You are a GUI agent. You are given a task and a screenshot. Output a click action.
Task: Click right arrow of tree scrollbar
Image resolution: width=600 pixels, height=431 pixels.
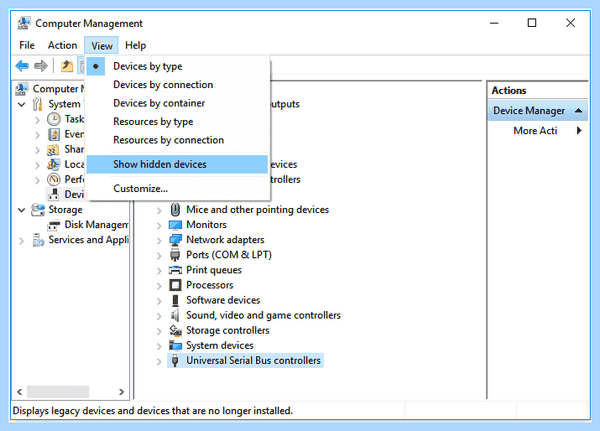pos(121,392)
